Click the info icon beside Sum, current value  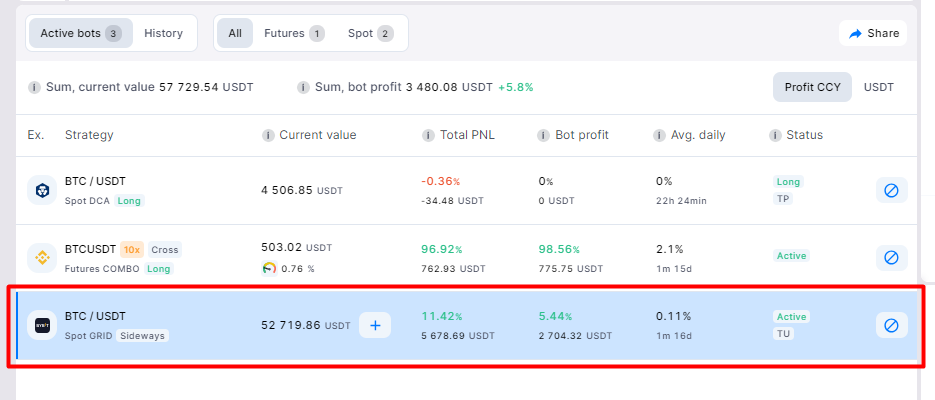[35, 87]
